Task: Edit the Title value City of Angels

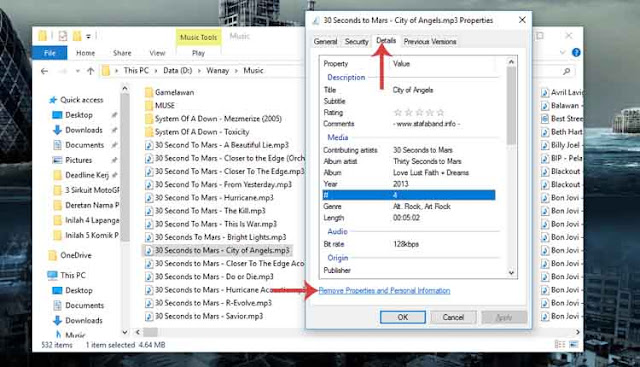Action: tap(413, 90)
